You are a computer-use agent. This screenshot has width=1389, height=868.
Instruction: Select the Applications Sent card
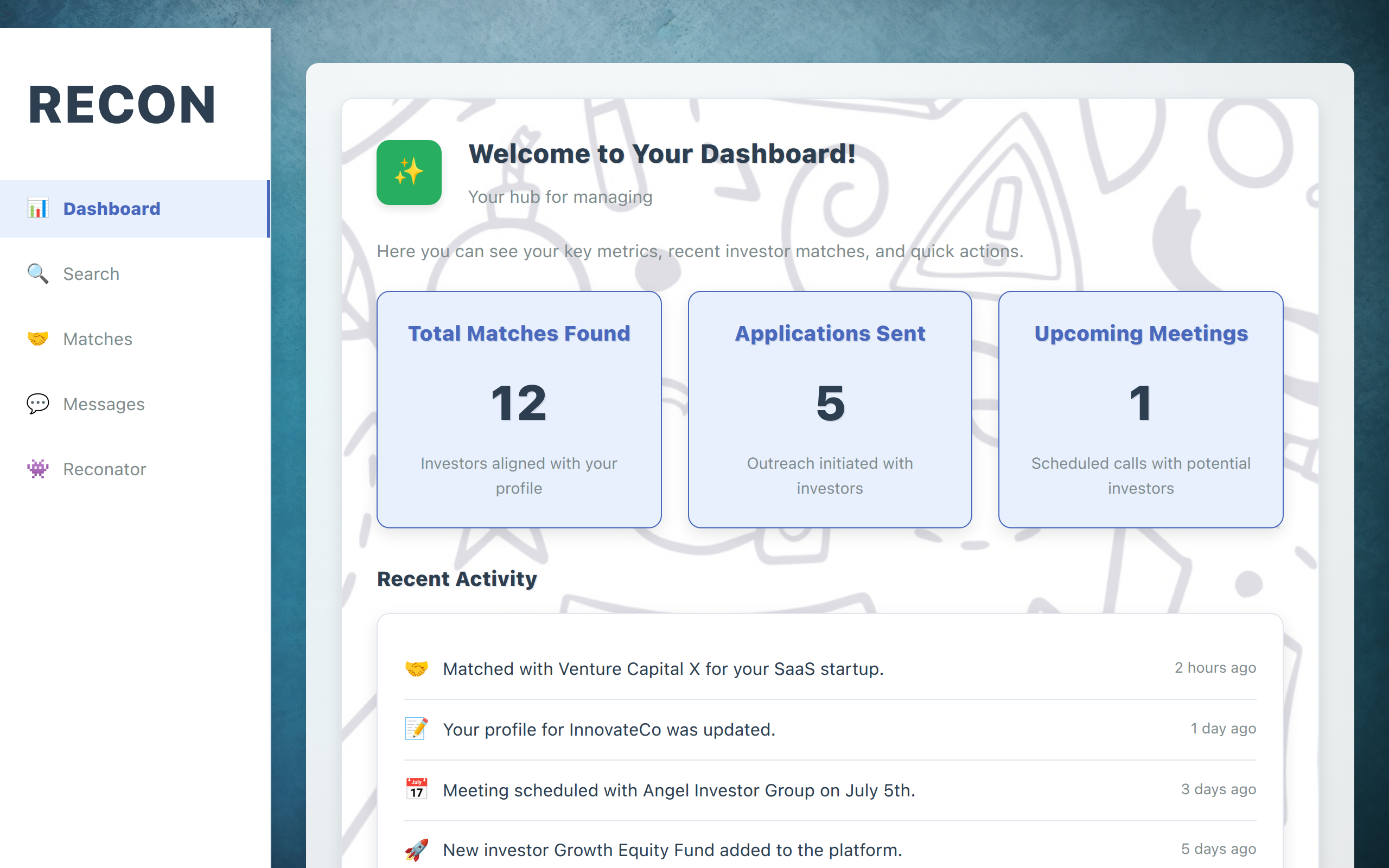(830, 409)
